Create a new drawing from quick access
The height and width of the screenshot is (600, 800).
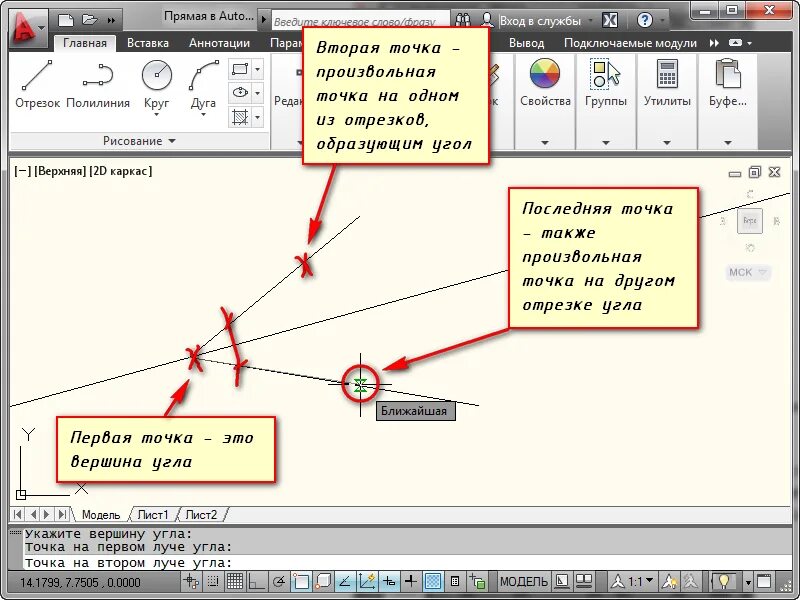point(66,20)
